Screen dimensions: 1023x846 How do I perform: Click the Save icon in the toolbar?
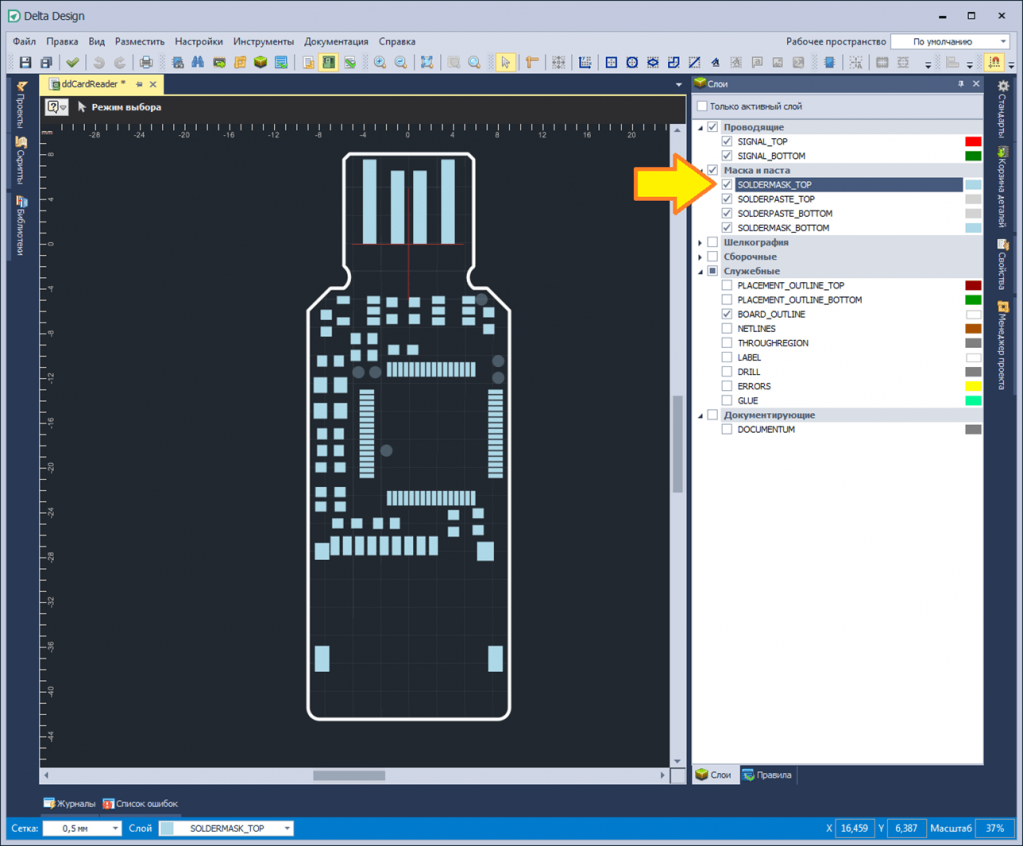[26, 63]
